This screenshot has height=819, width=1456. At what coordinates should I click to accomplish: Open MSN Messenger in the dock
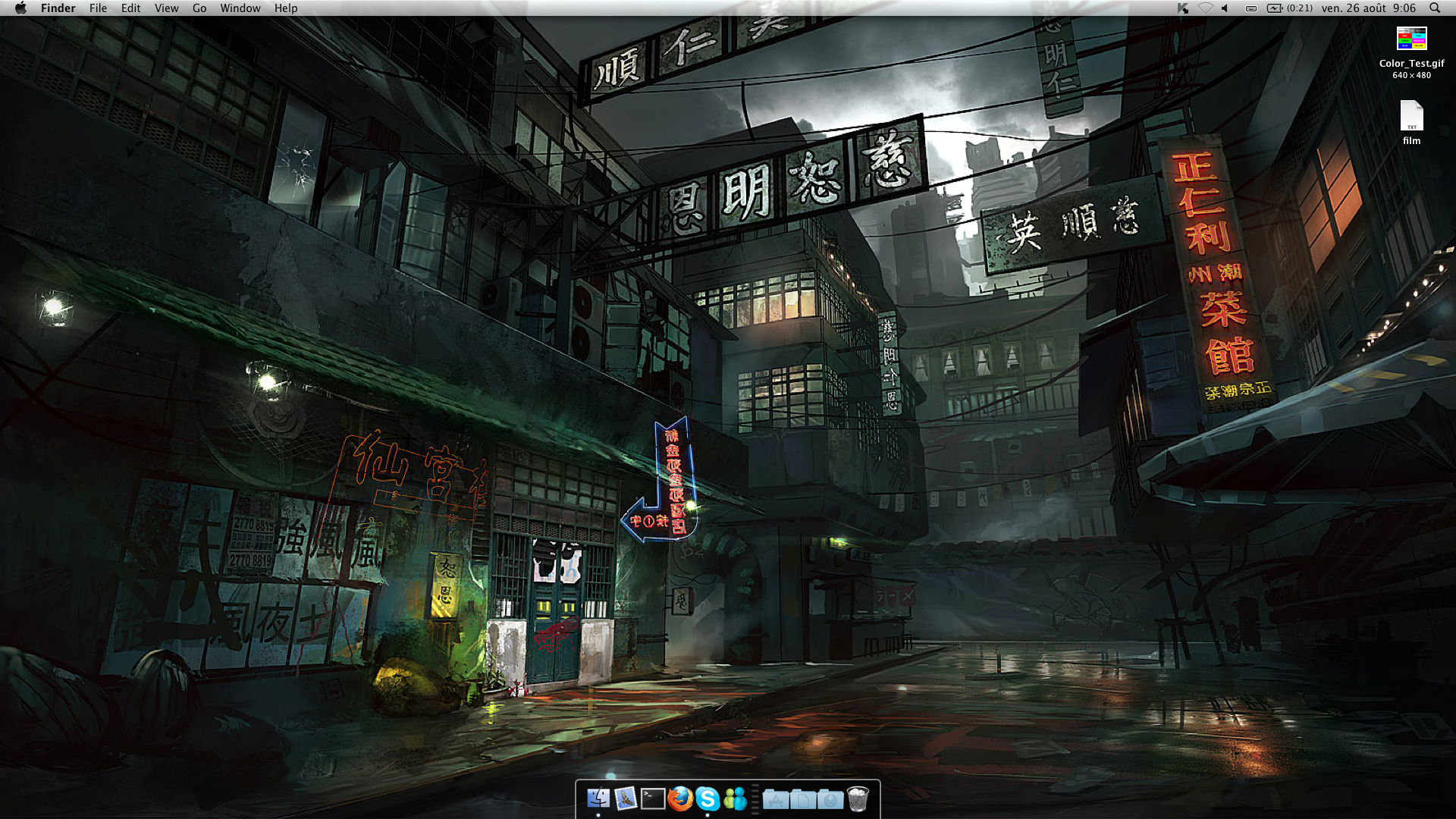point(735,799)
